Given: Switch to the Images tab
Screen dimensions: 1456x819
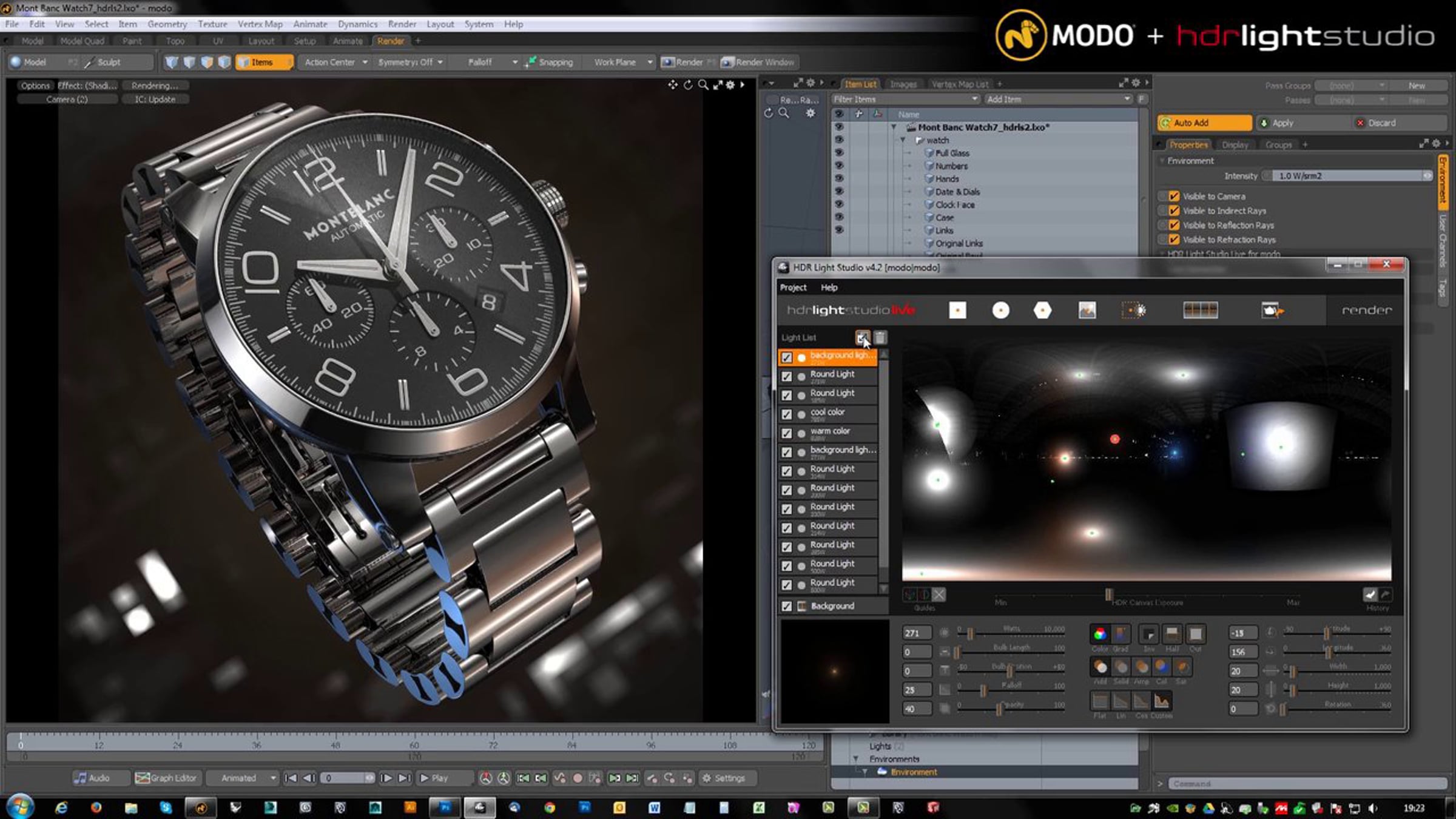Looking at the screenshot, I should click(903, 84).
